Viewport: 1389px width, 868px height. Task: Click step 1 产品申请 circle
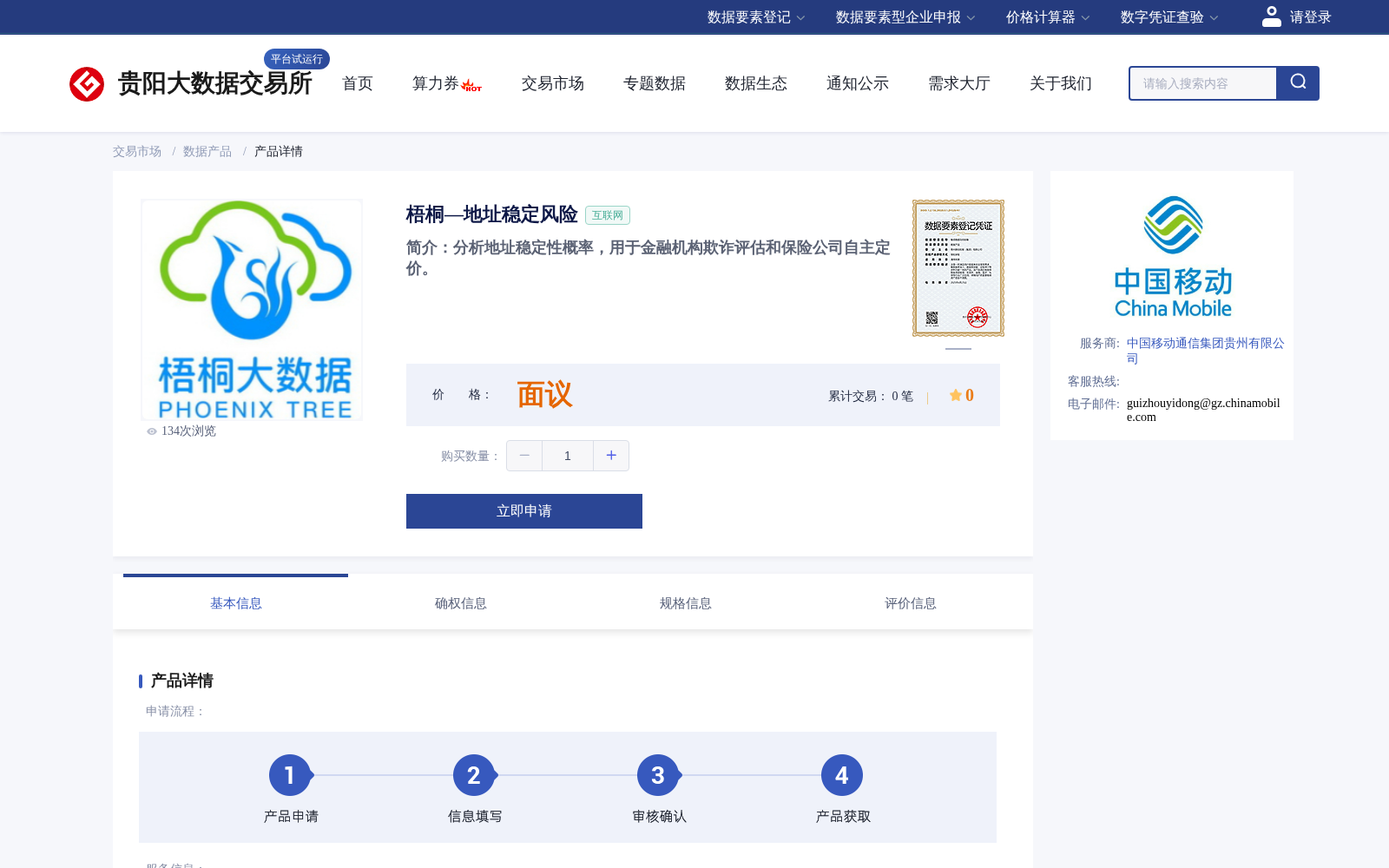click(x=290, y=775)
